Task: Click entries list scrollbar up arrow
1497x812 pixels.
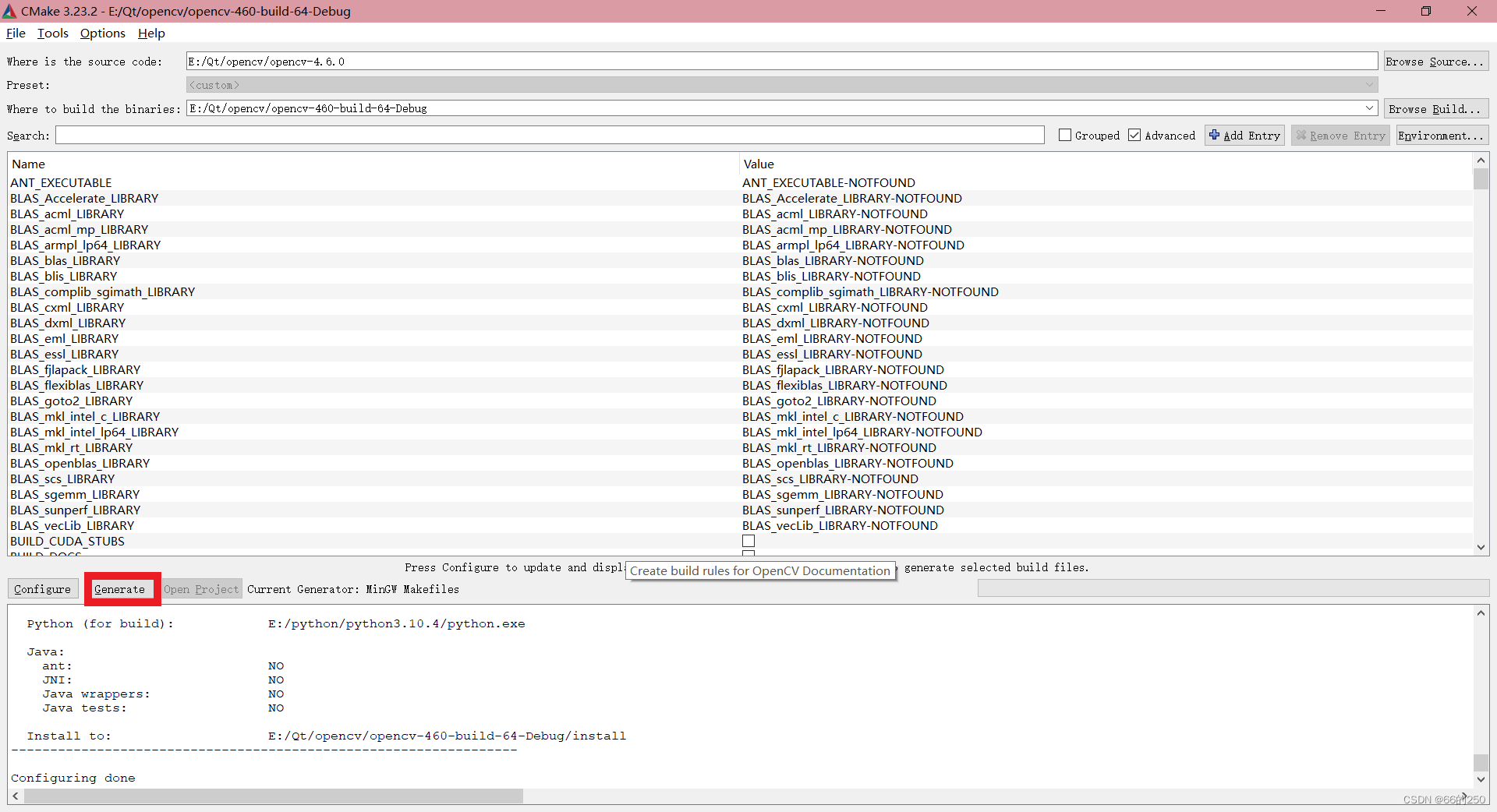Action: (1481, 161)
